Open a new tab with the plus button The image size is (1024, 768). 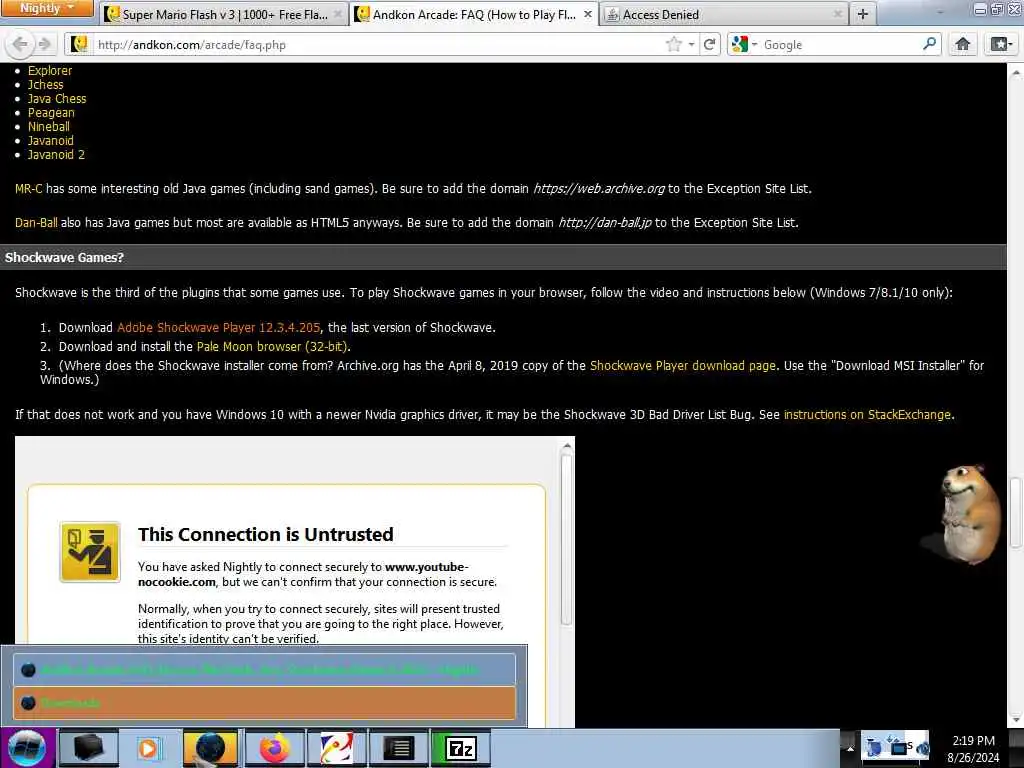pos(862,14)
